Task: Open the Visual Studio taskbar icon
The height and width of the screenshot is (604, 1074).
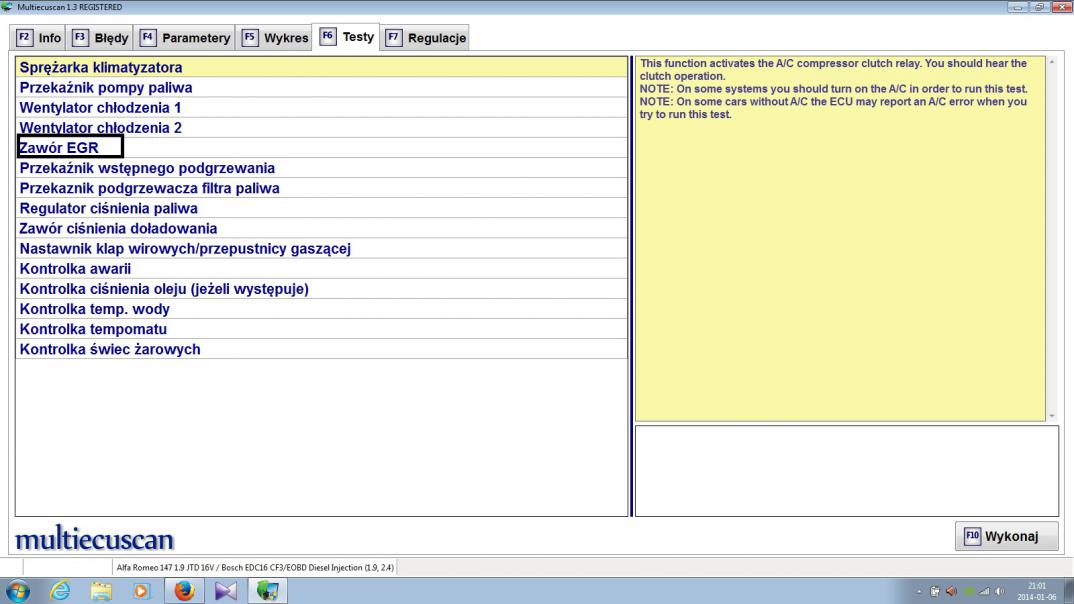Action: point(225,590)
